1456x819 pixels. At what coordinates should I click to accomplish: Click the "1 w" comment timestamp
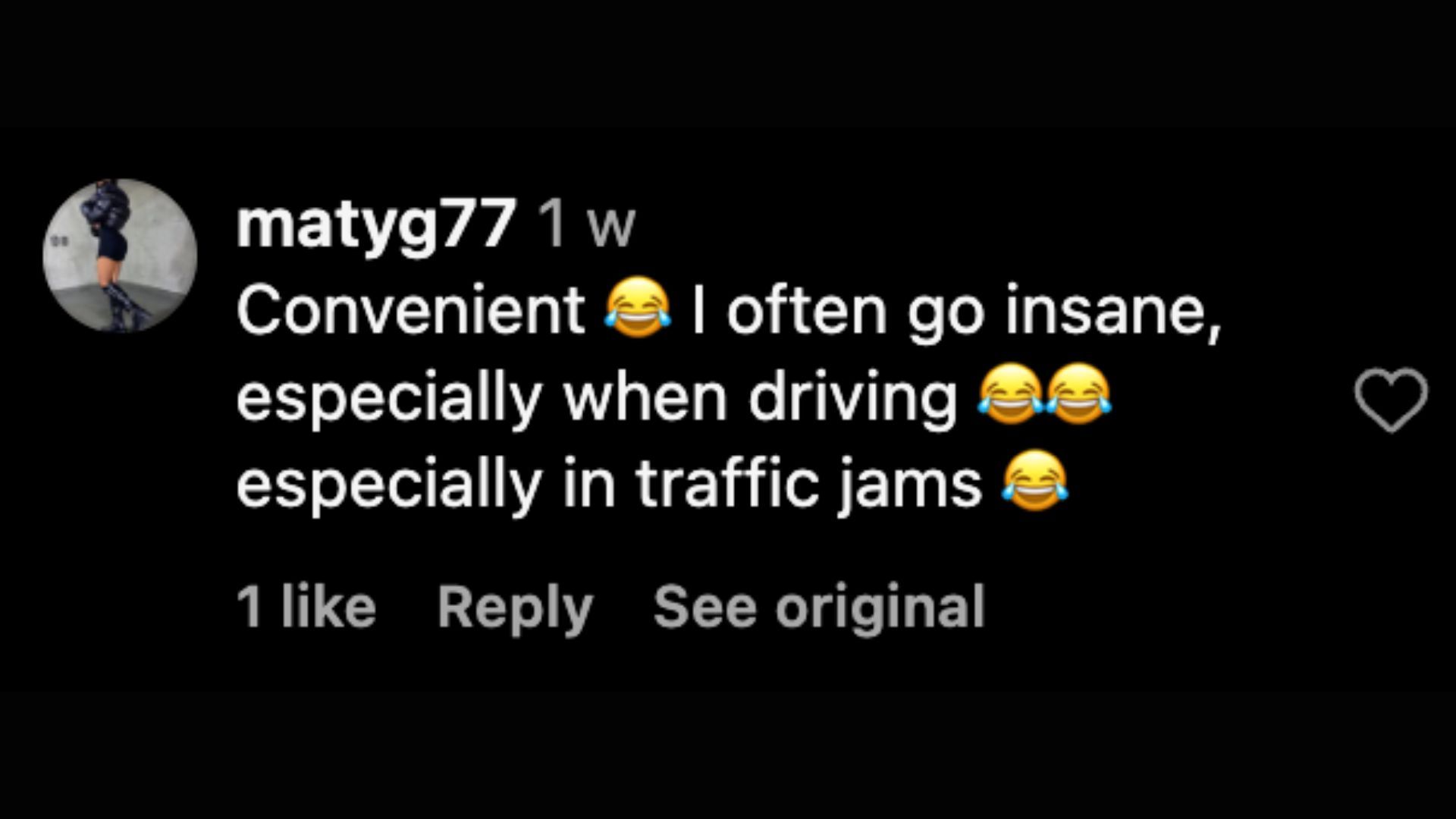coord(585,225)
